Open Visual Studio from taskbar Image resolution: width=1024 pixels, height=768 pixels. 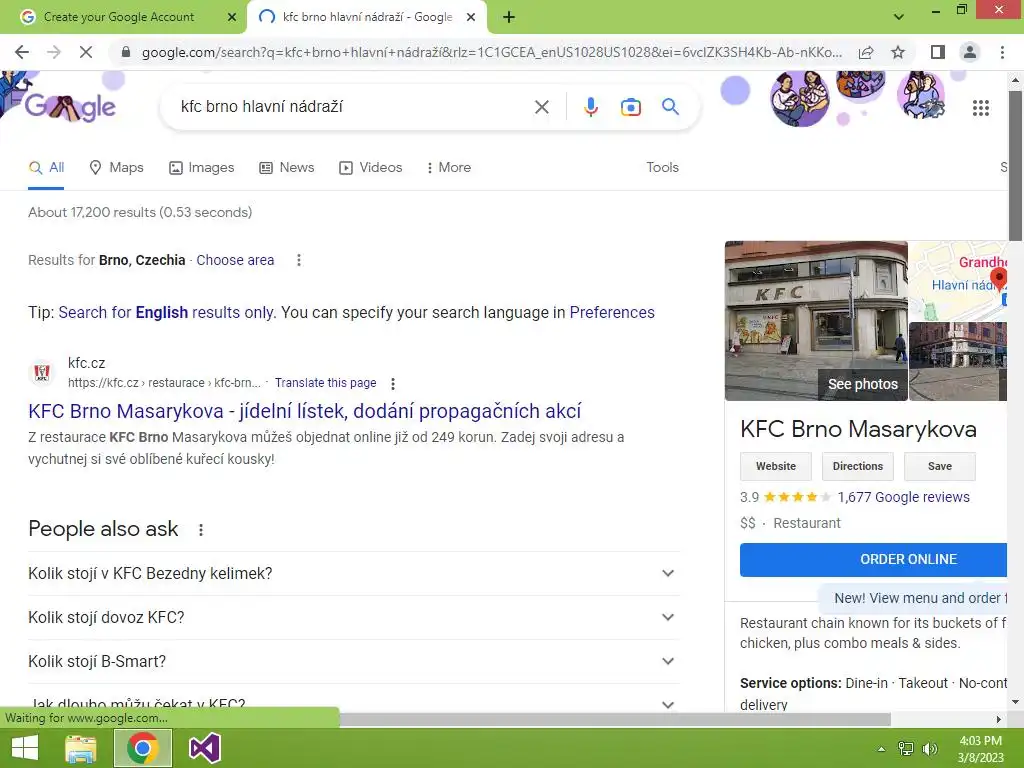pos(204,748)
